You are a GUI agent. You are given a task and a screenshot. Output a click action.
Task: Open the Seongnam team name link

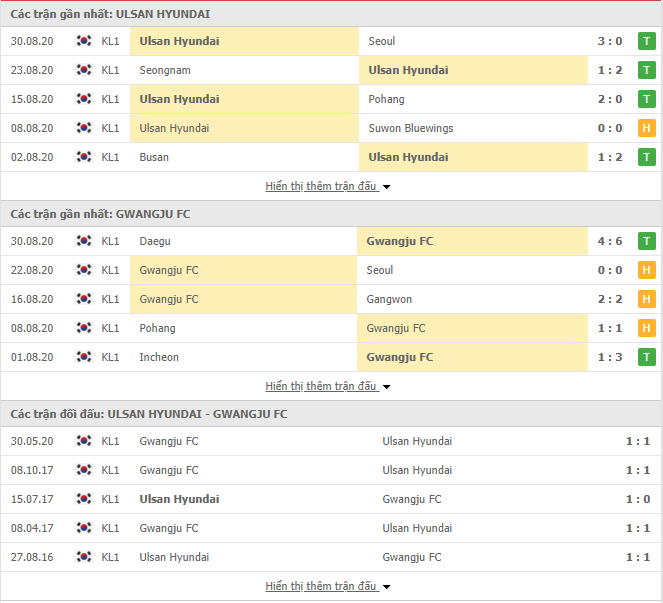tap(165, 70)
